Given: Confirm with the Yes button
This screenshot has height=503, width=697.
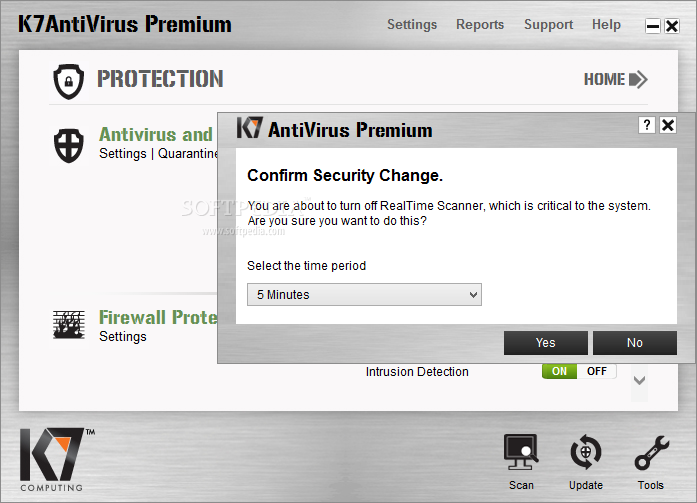Looking at the screenshot, I should click(x=545, y=343).
